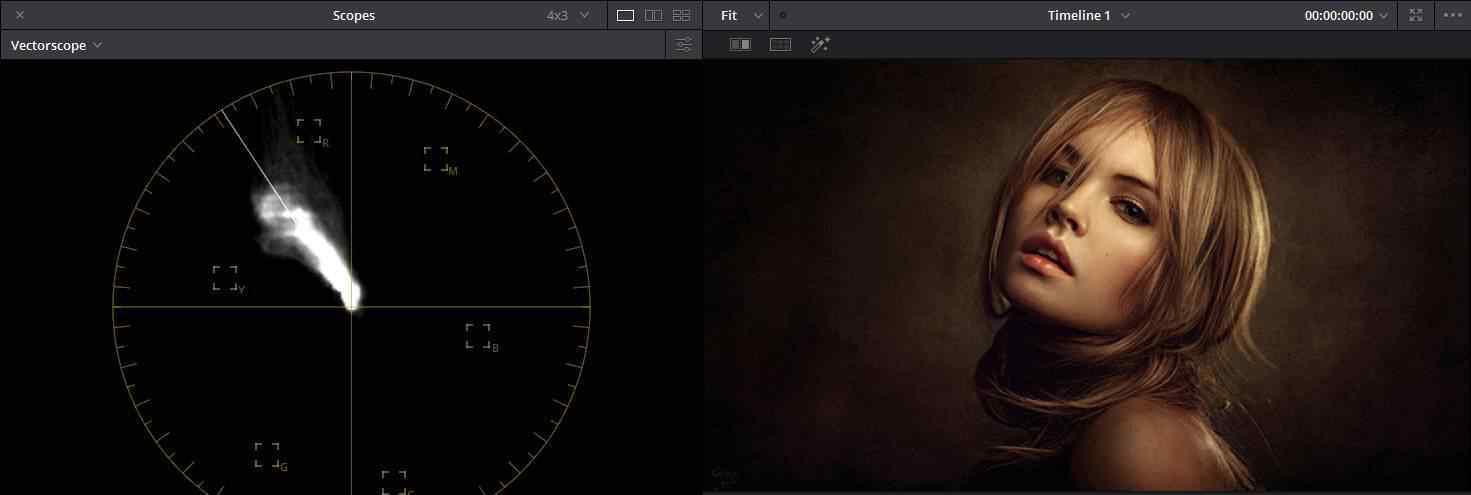Toggle the highlight magic wand icon

click(820, 45)
